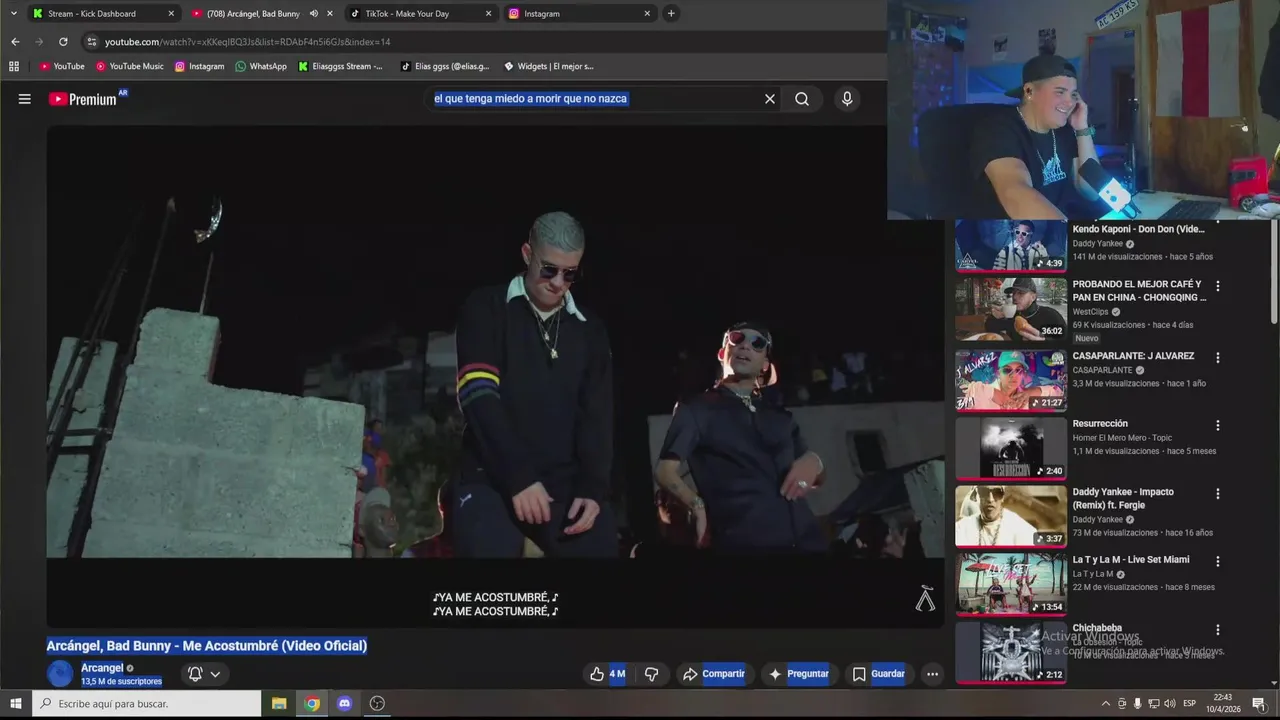Open the Elias ggss TikTok bookmark
This screenshot has width=1280, height=720.
click(x=445, y=66)
